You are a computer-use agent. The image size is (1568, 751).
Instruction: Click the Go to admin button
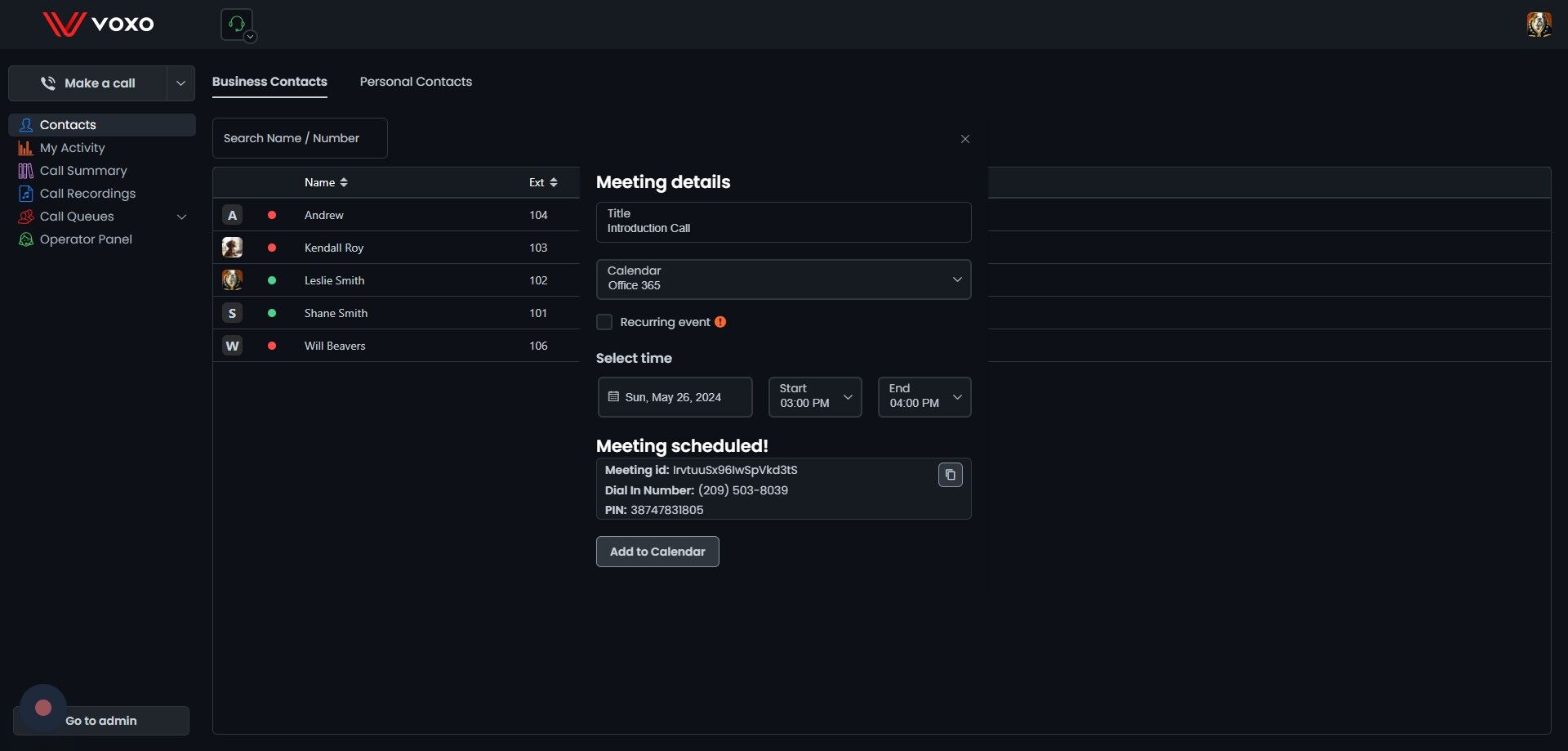point(101,721)
